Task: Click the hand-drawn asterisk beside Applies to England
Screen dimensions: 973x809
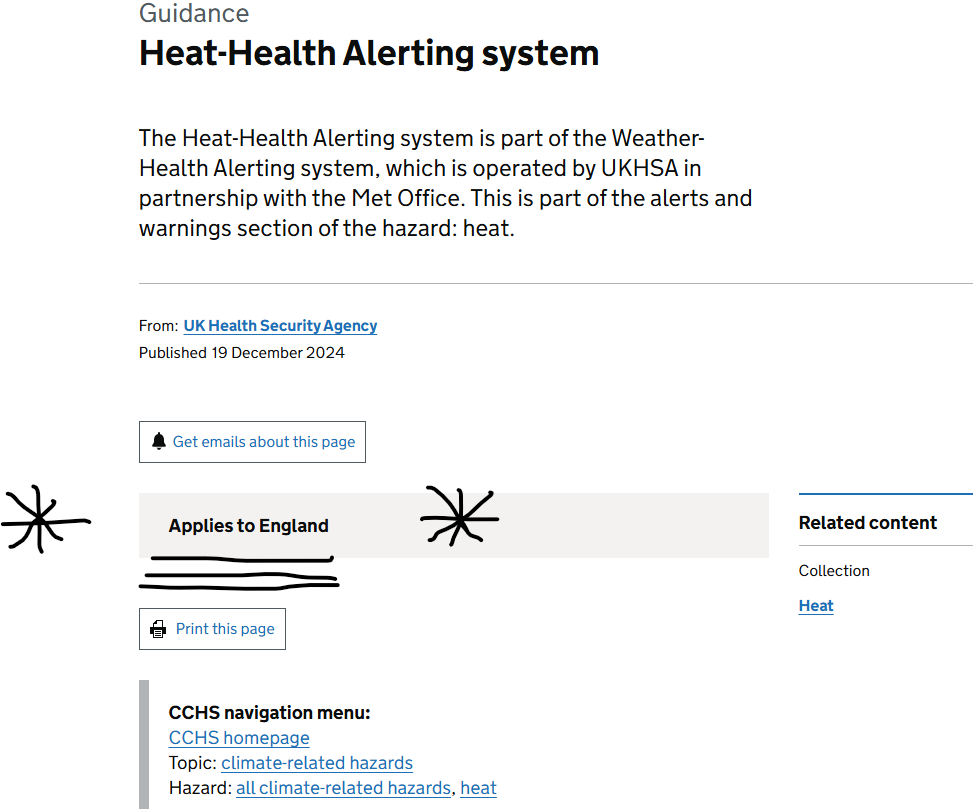Action: pos(460,516)
